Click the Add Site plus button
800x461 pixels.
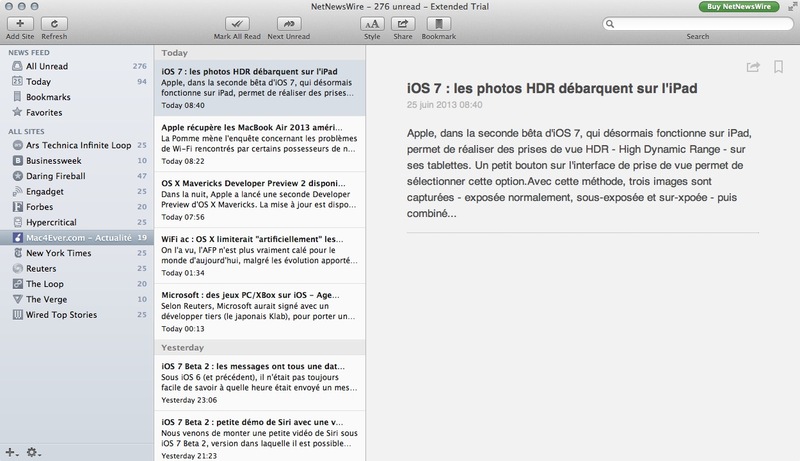[x=20, y=23]
